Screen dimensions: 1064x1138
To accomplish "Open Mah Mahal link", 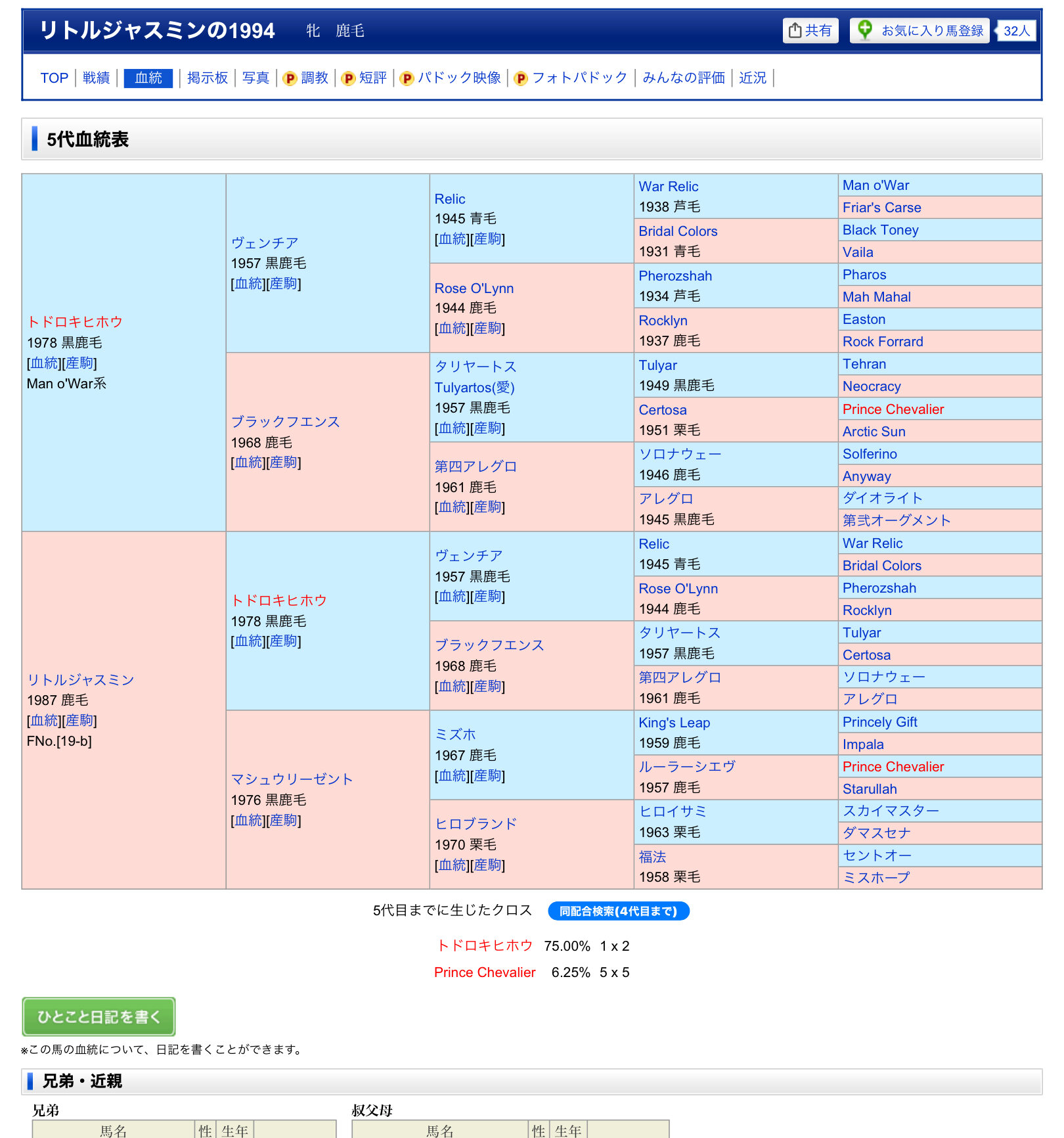I will [877, 297].
